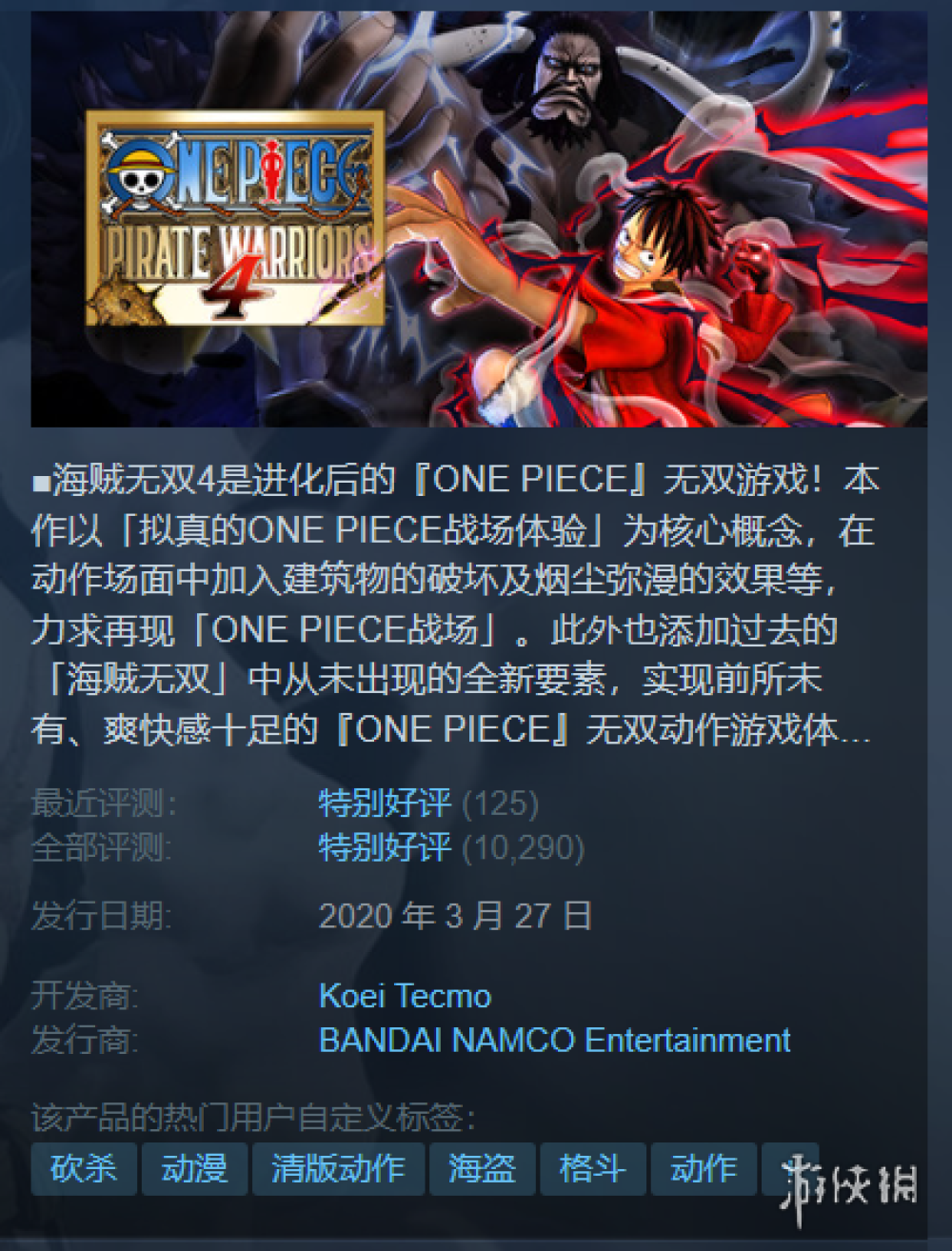Screen dimensions: 952x1251
Task: Select the 砍杀 tag
Action: 84,1168
